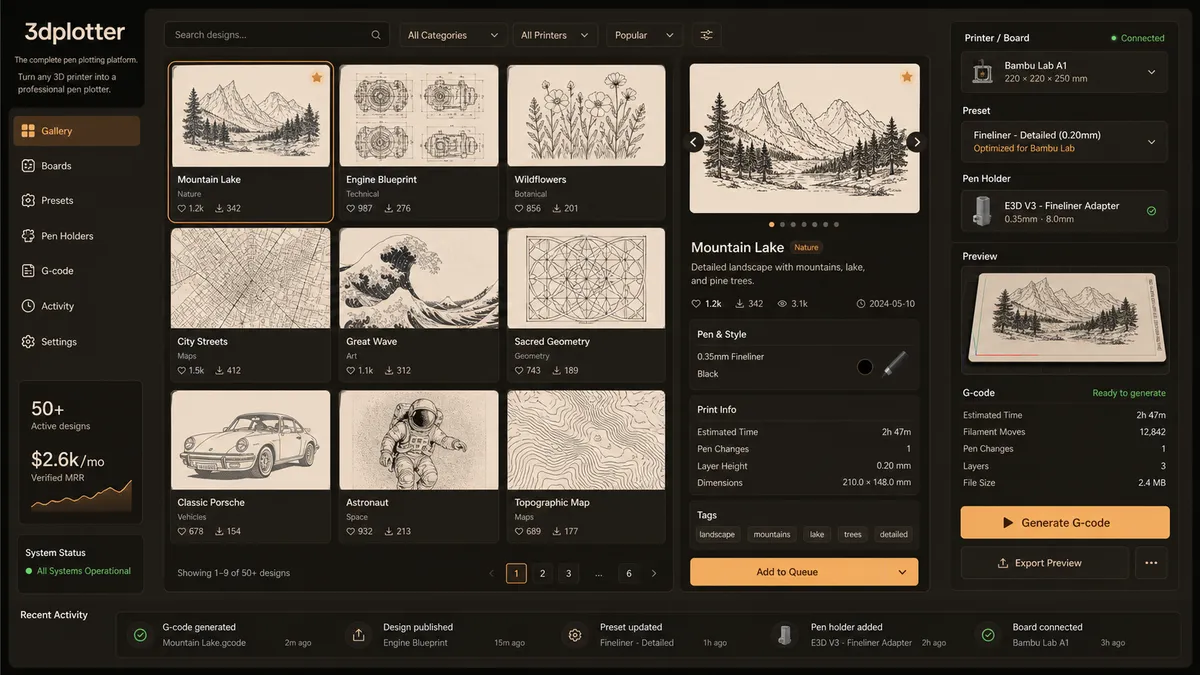Viewport: 1200px width, 675px height.
Task: Click download icon on Engine Blueprint card
Action: (x=388, y=208)
